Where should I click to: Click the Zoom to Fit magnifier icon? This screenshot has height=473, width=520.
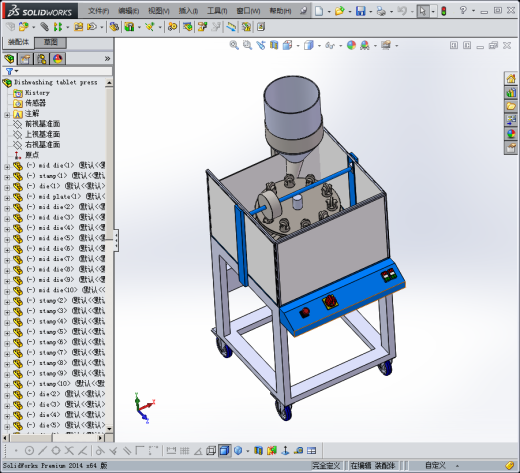(234, 45)
